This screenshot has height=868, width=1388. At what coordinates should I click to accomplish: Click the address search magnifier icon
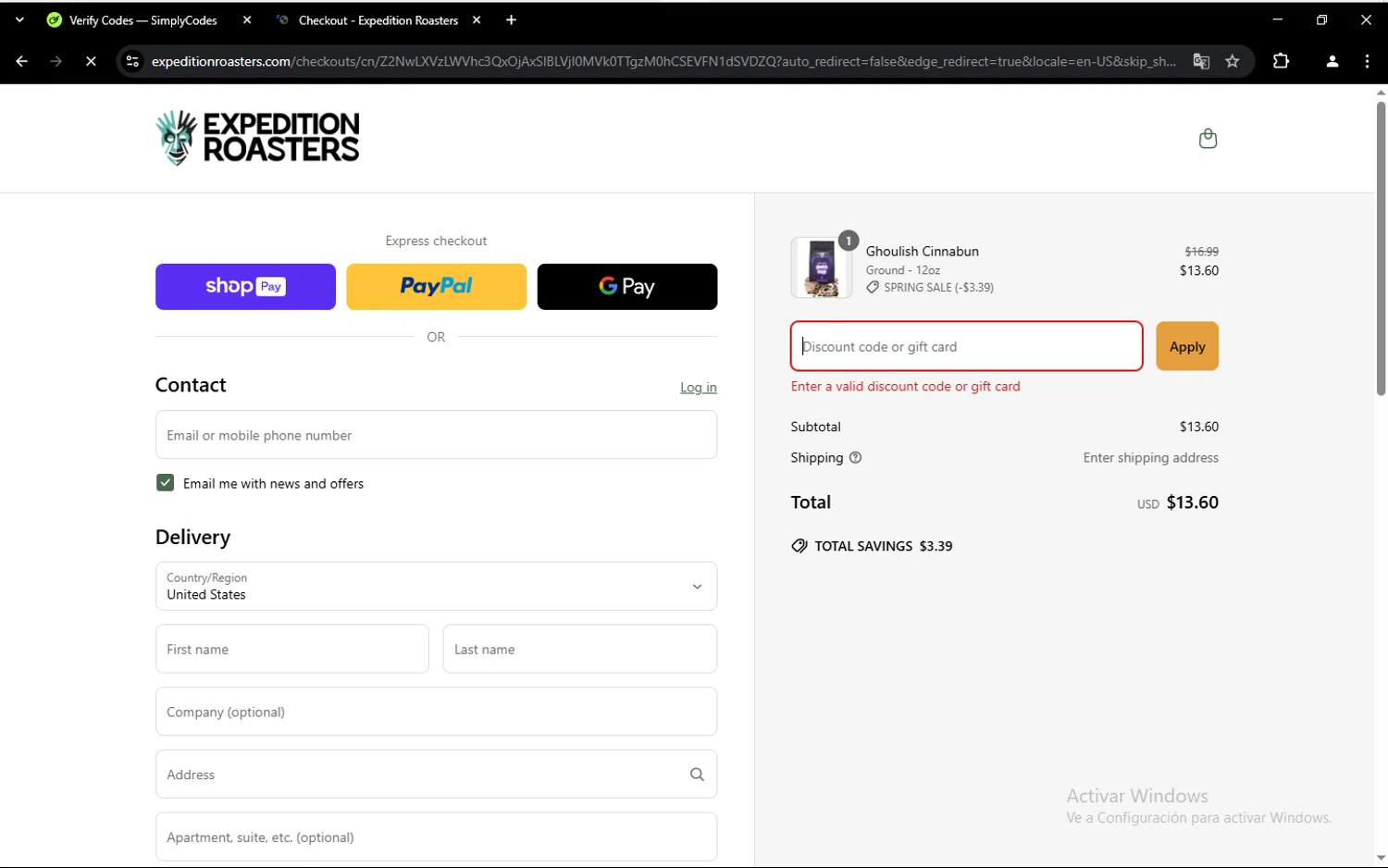[x=697, y=775]
